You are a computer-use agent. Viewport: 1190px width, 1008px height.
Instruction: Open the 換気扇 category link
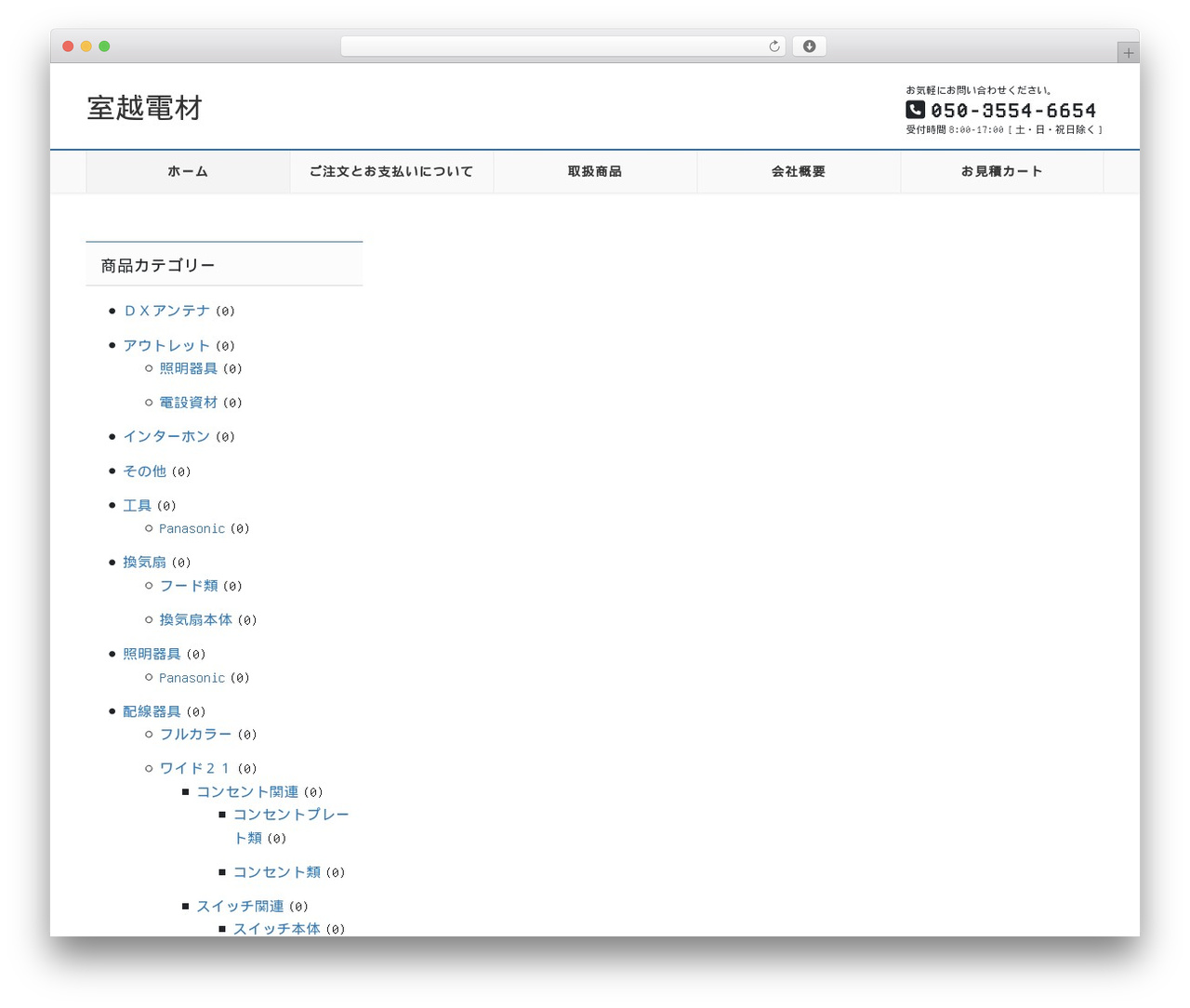click(144, 563)
